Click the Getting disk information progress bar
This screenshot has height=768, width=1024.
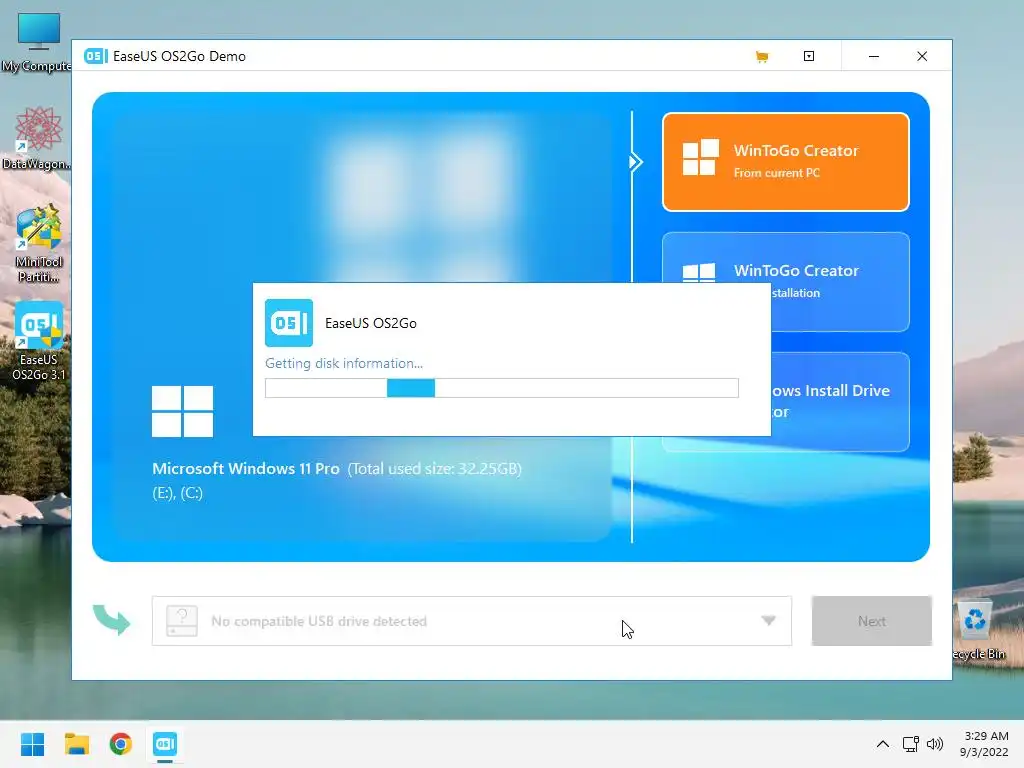(502, 388)
